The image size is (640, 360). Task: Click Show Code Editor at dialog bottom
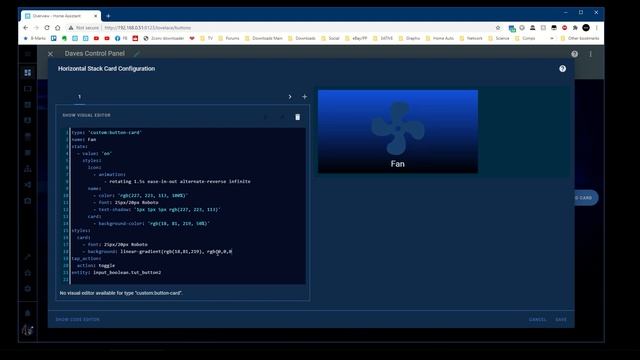click(x=78, y=319)
